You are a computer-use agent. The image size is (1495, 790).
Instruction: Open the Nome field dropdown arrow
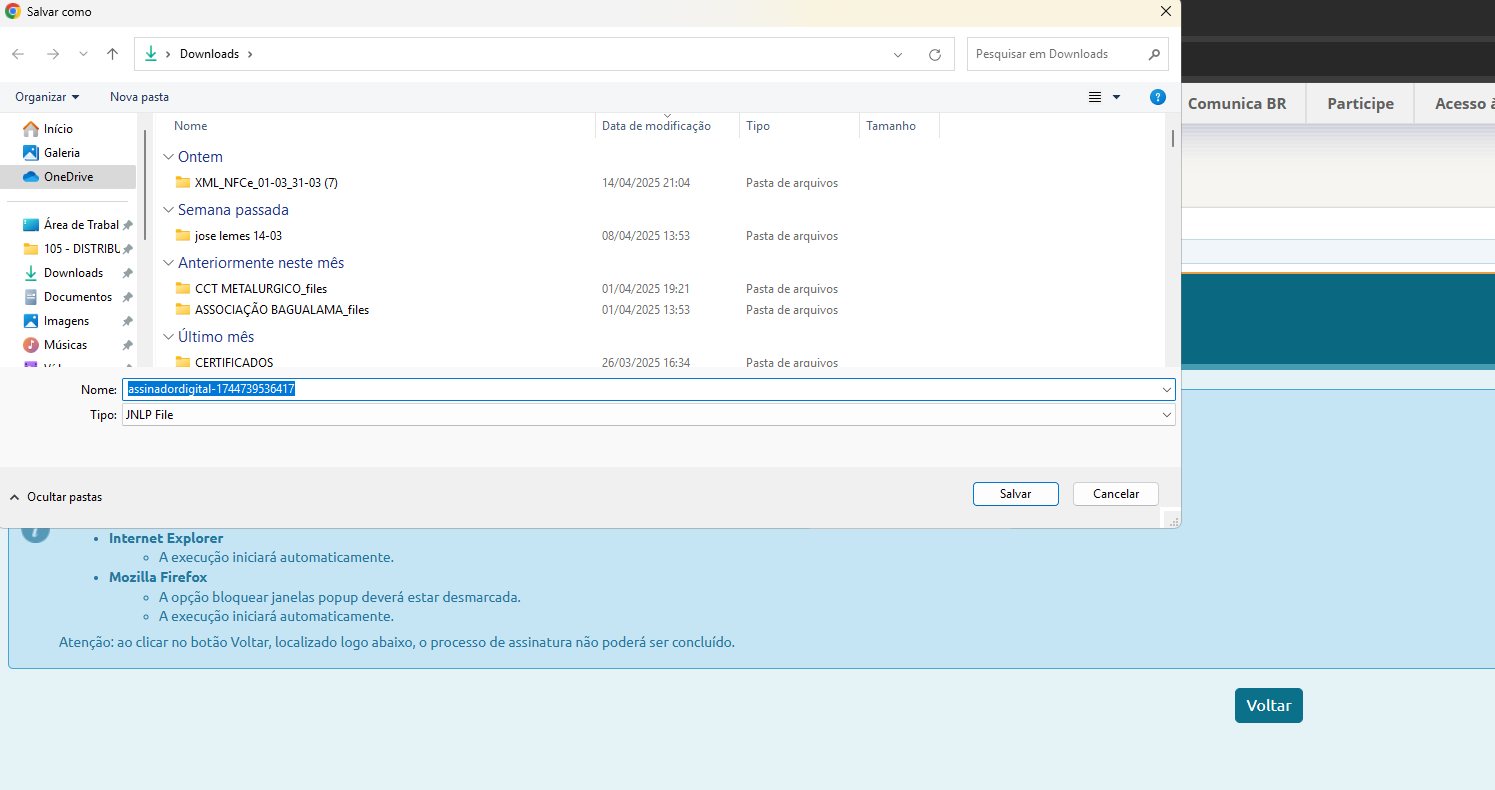(1166, 389)
